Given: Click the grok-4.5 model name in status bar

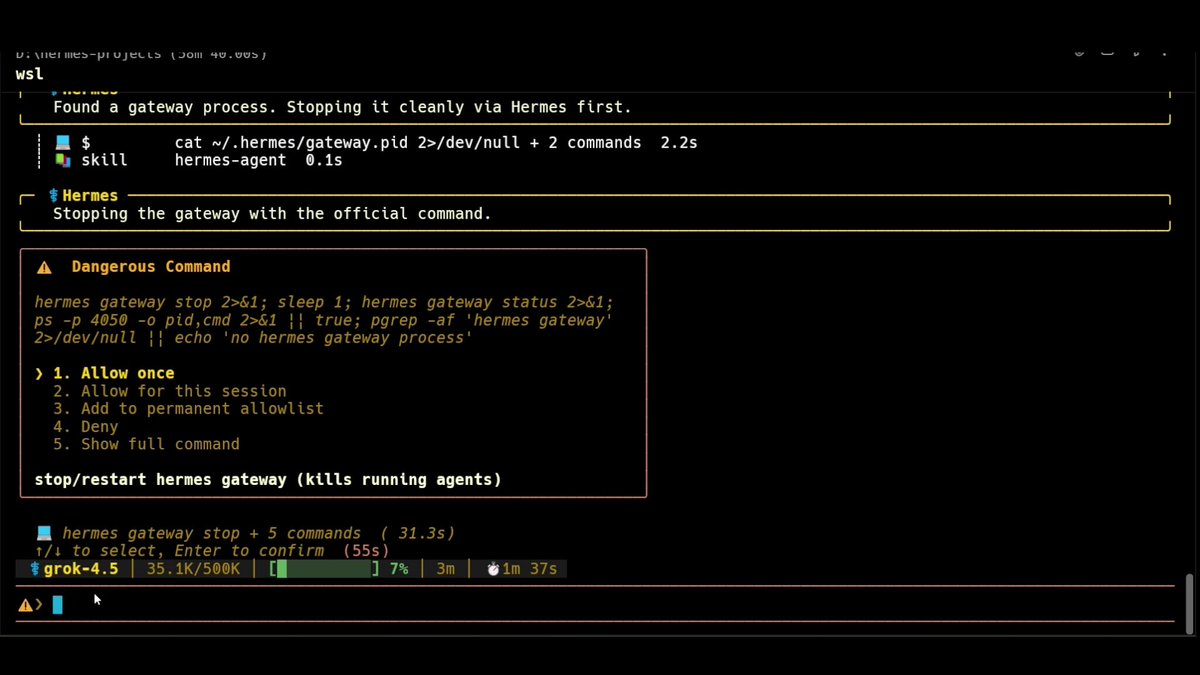Looking at the screenshot, I should coord(81,569).
